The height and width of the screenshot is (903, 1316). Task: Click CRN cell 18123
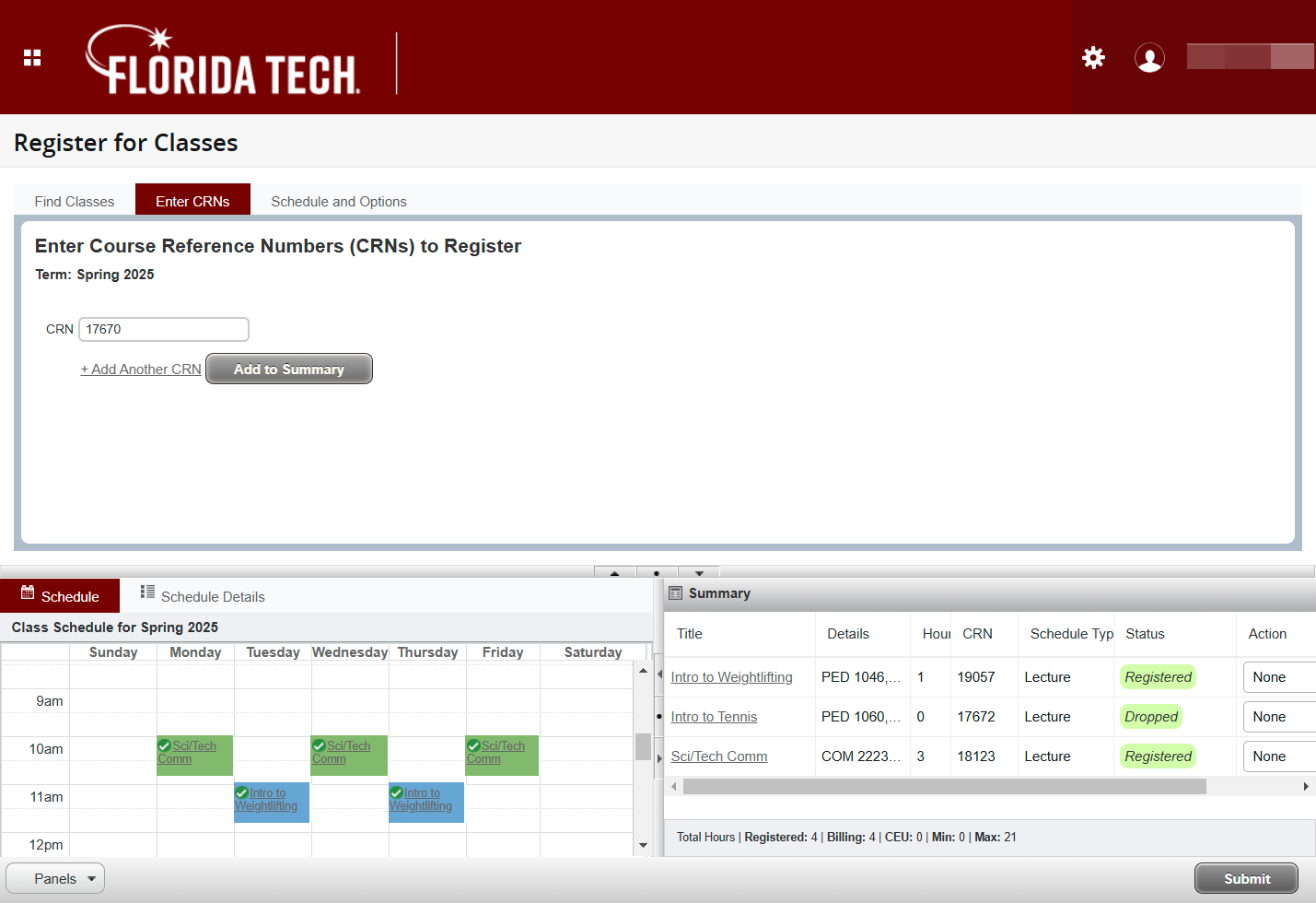click(x=976, y=756)
